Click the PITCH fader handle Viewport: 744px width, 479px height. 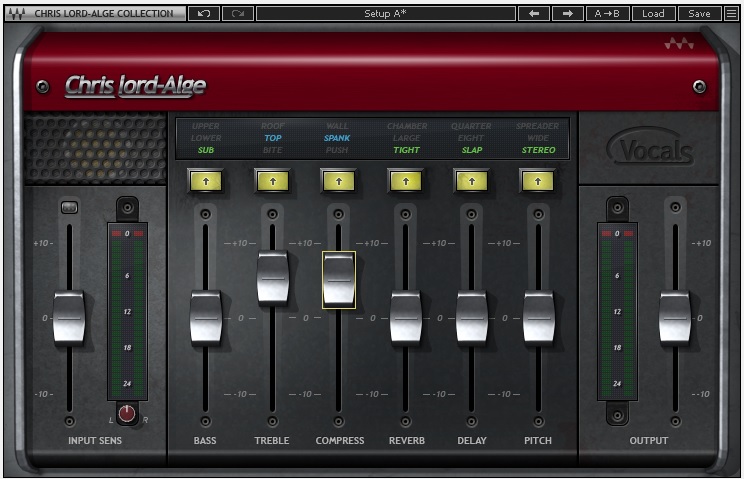[x=539, y=317]
